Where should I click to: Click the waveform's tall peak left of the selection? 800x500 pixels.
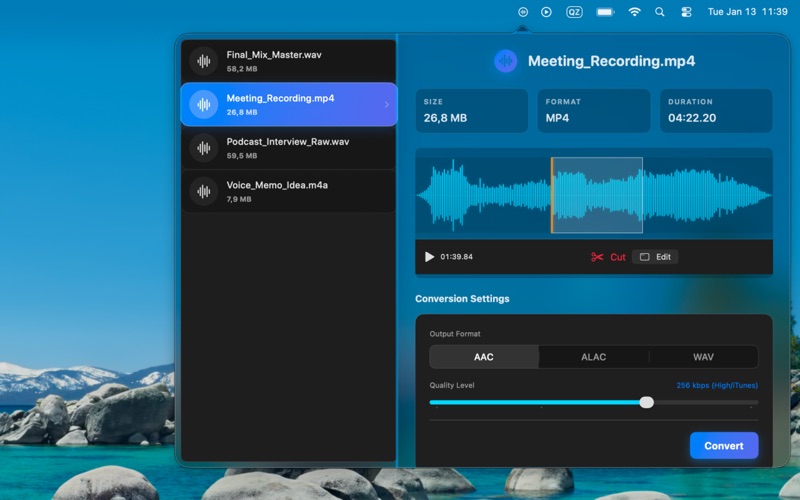(x=453, y=195)
